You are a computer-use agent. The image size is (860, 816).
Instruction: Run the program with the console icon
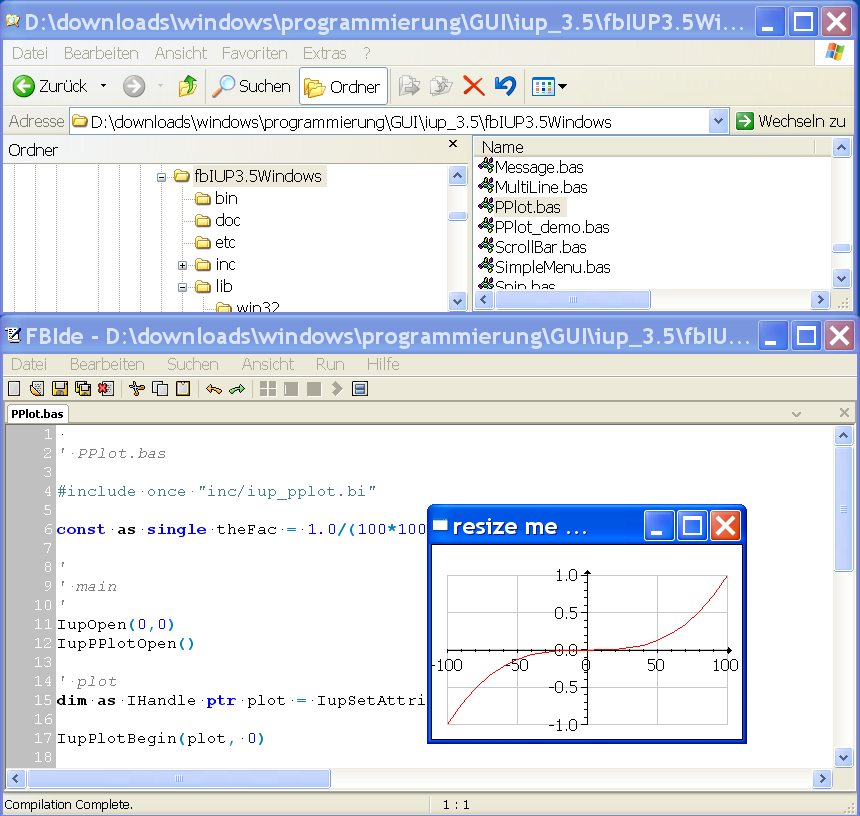(x=361, y=389)
